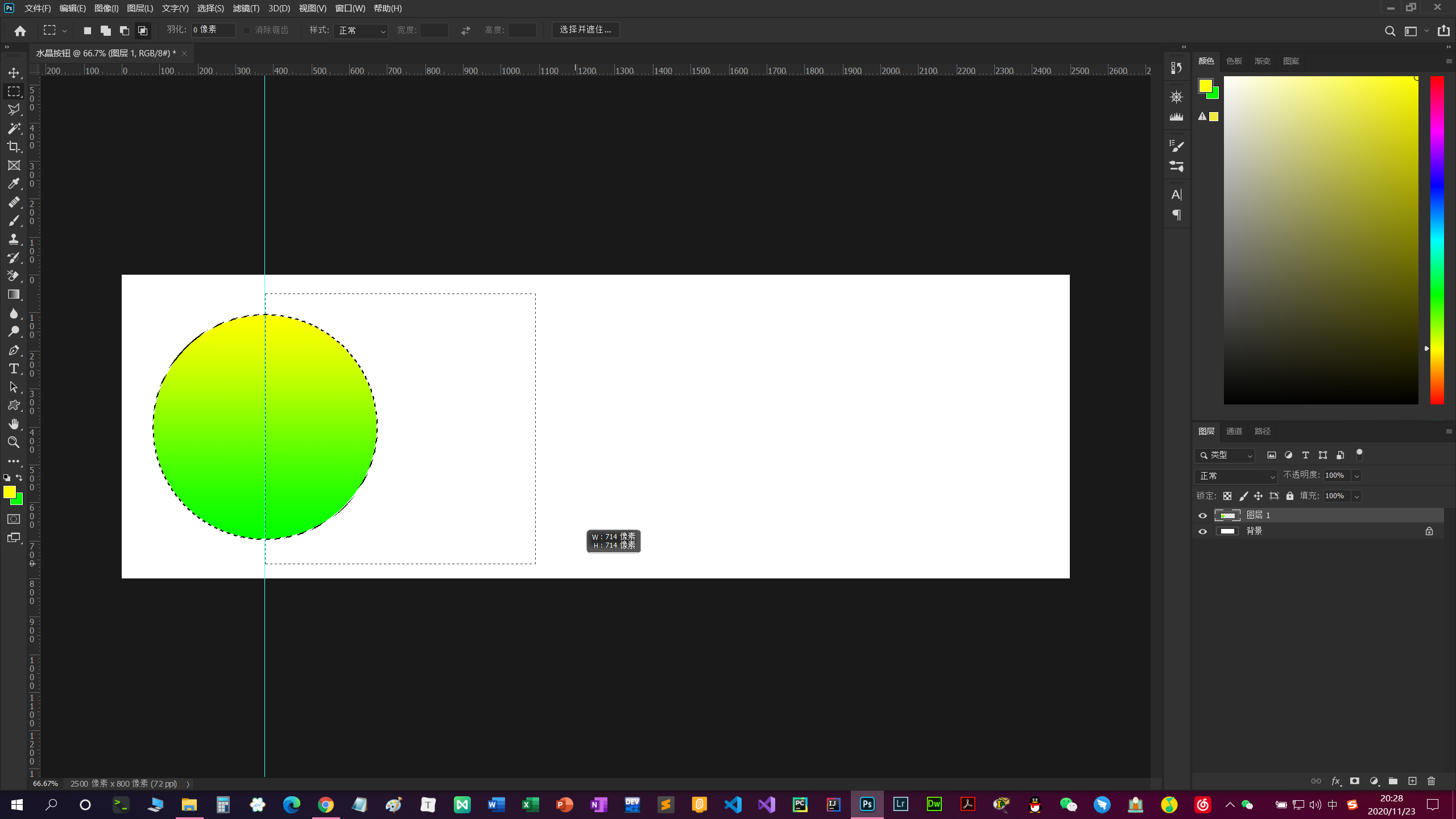The height and width of the screenshot is (819, 1456).
Task: Open the Color panel options menu
Action: pos(1449,61)
